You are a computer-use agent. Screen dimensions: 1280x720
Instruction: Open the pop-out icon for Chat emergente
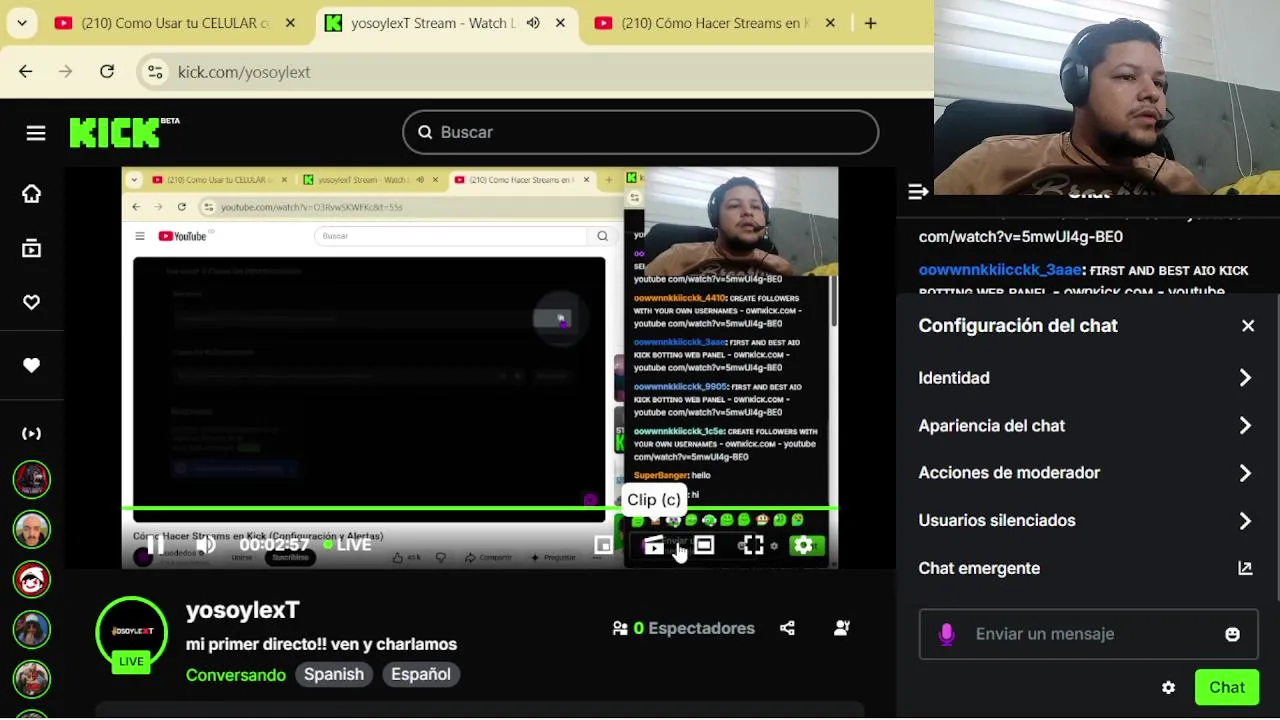coord(1245,568)
